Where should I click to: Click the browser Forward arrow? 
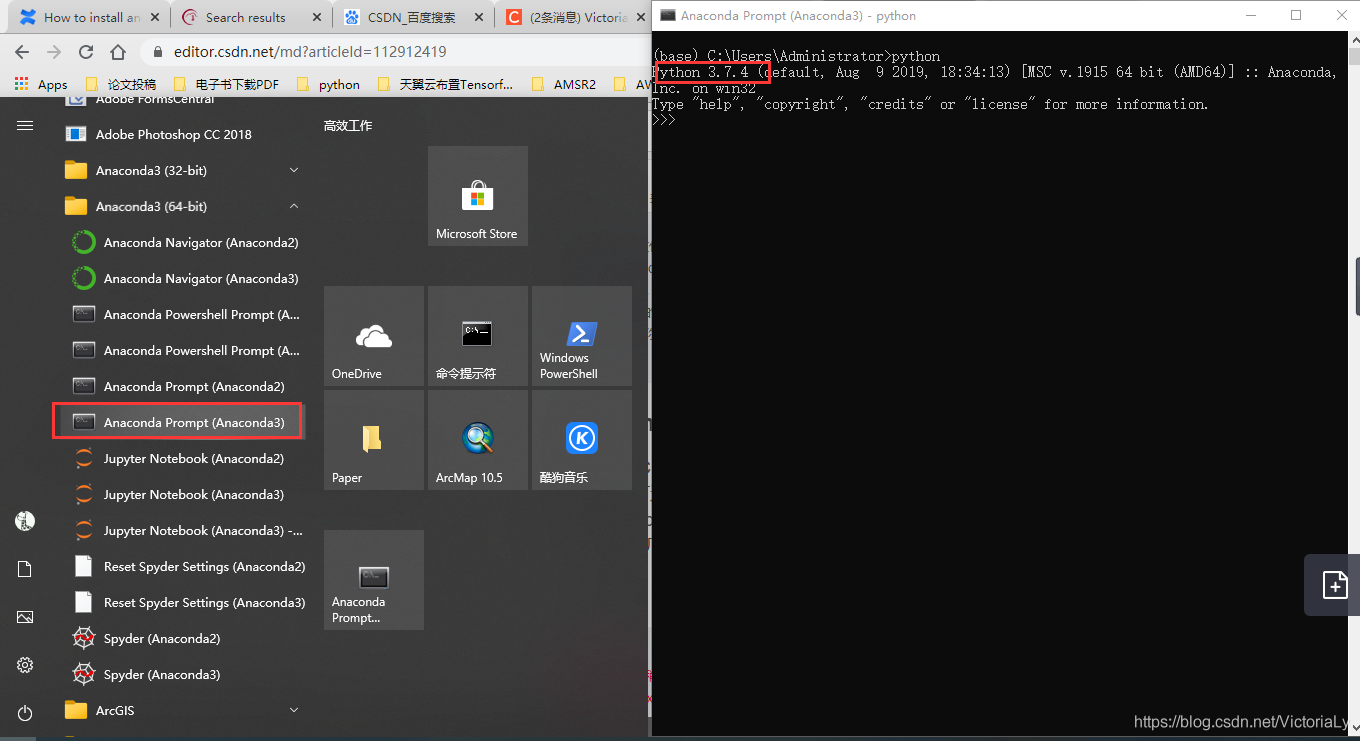[x=54, y=52]
